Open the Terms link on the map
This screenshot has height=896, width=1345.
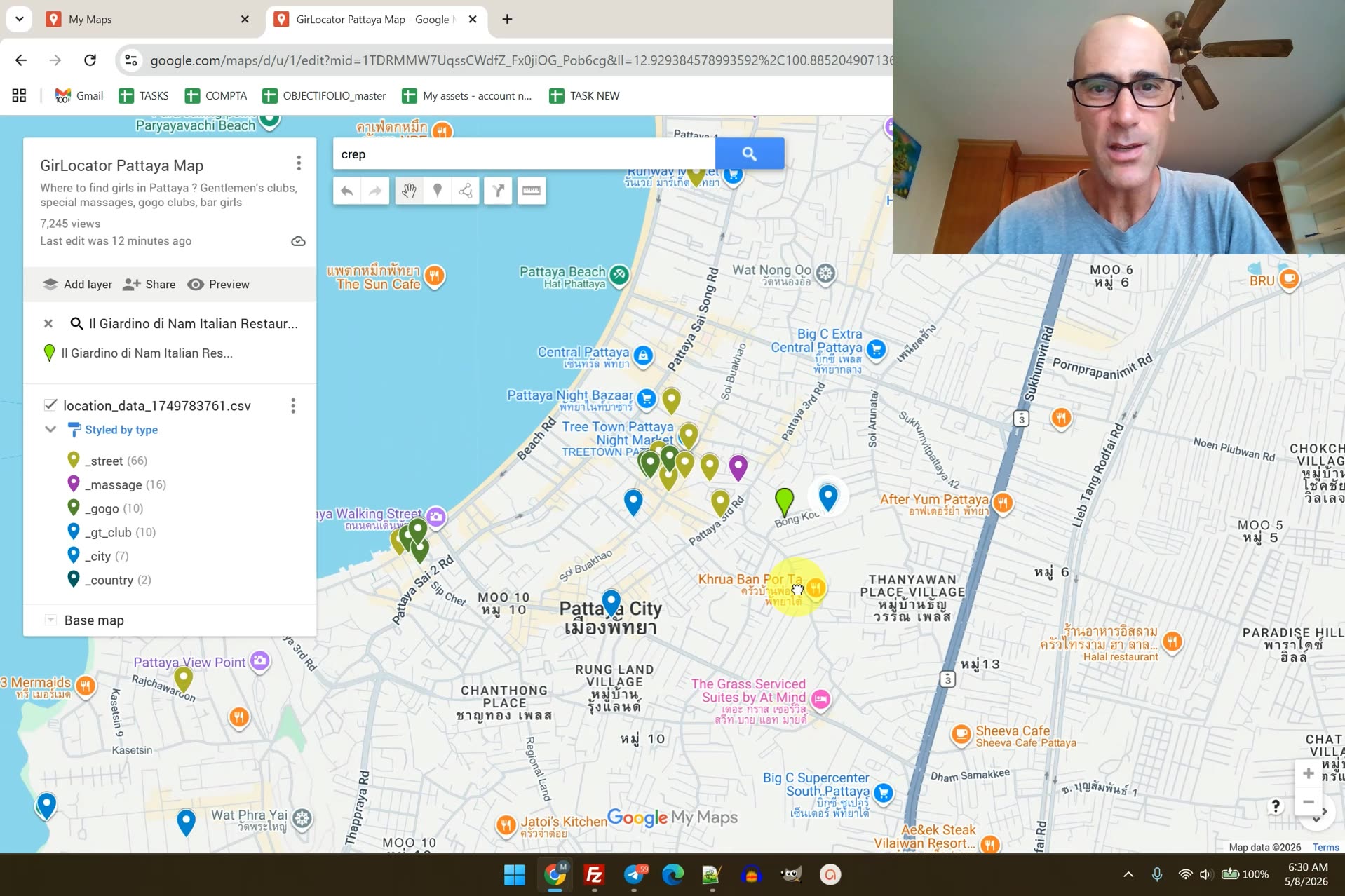[1326, 847]
